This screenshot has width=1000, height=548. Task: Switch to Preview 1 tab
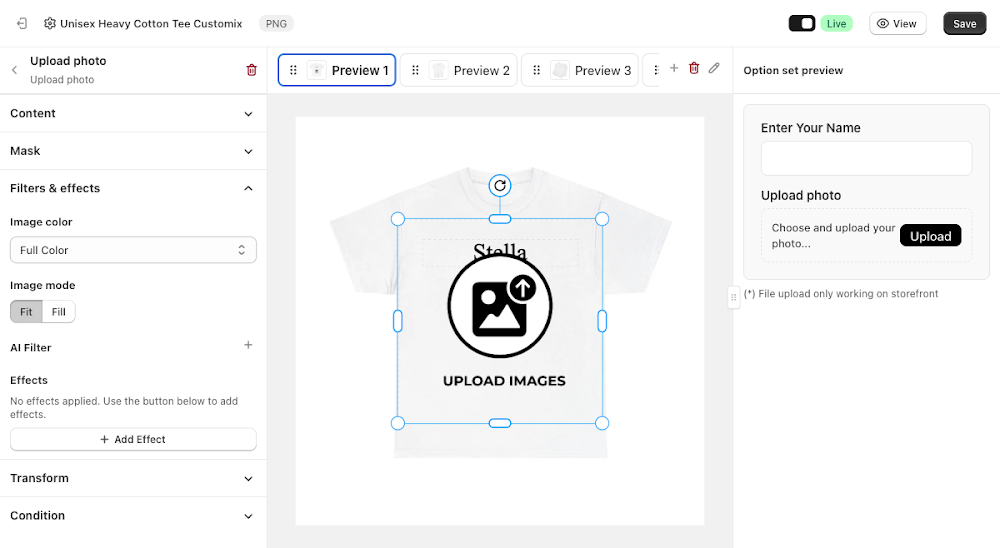pos(337,70)
